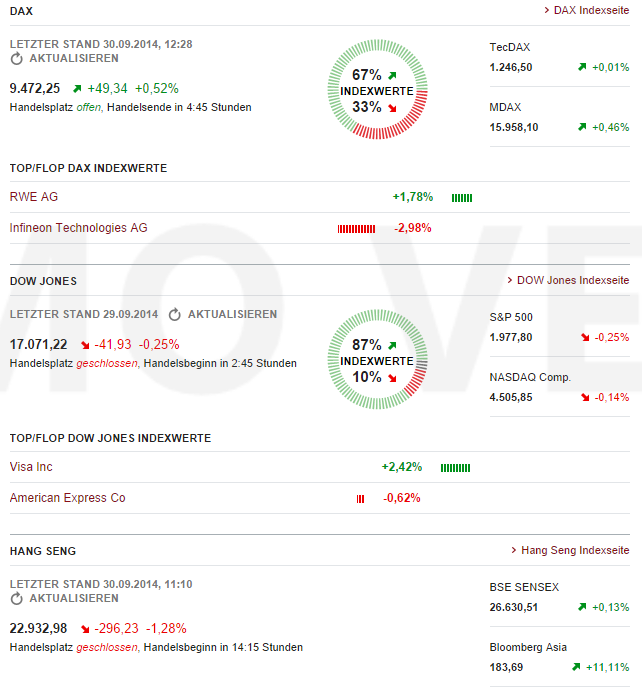Click the Hang Seng refresh icon
This screenshot has width=642, height=687.
click(x=16, y=599)
